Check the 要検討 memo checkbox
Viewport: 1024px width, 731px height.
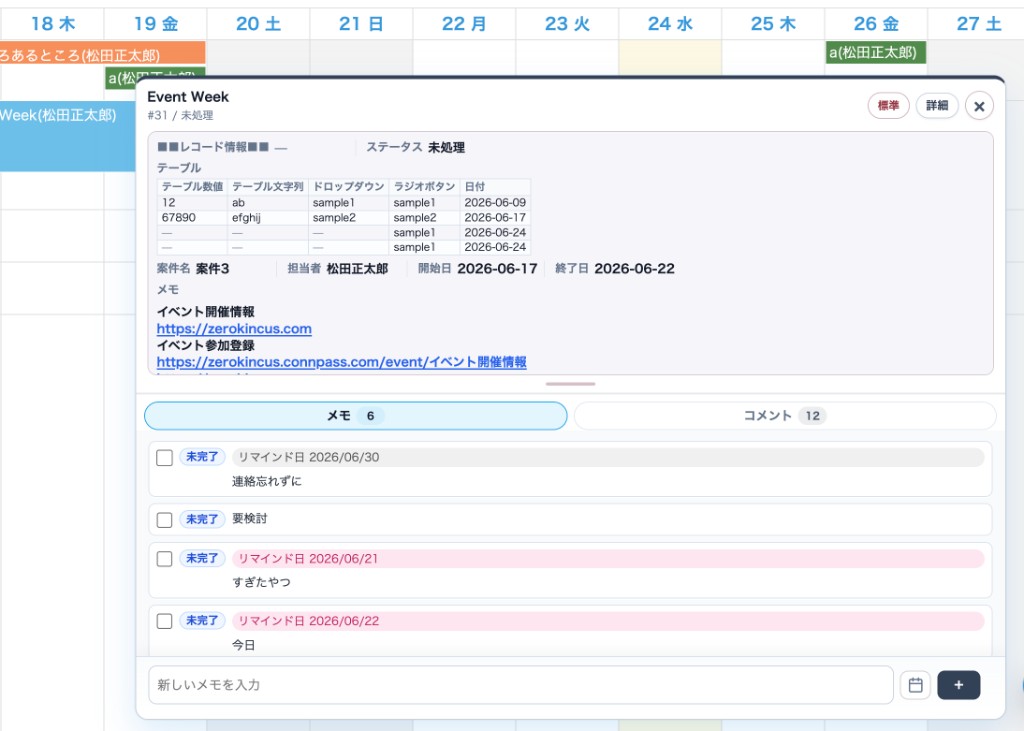click(x=165, y=520)
